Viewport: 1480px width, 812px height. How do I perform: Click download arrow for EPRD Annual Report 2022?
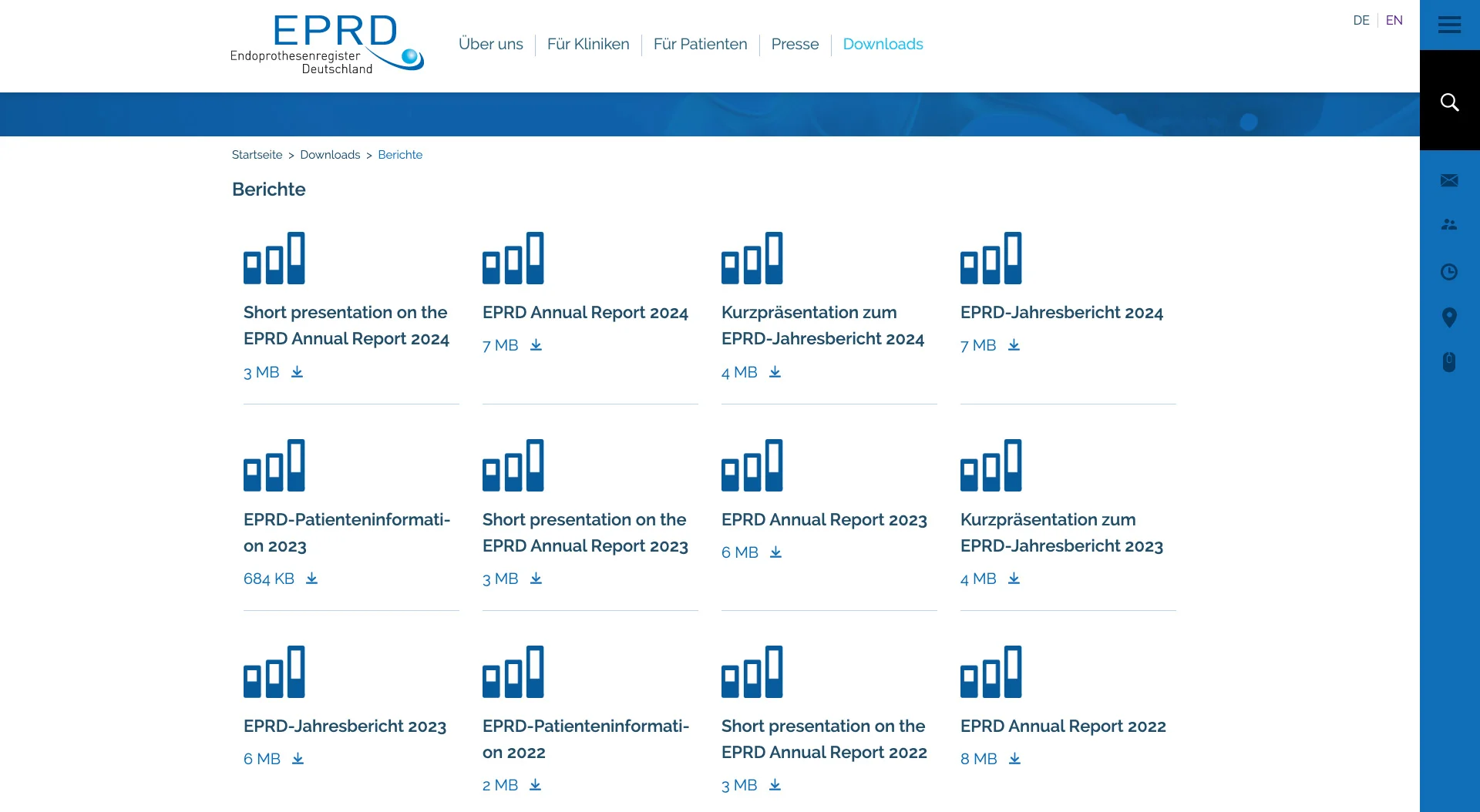(x=1014, y=759)
